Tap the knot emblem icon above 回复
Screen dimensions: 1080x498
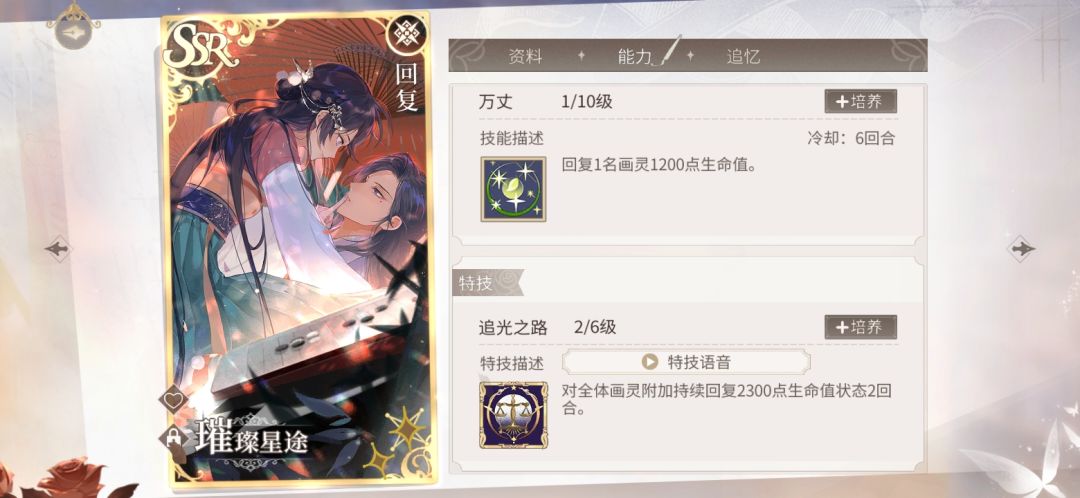406,36
